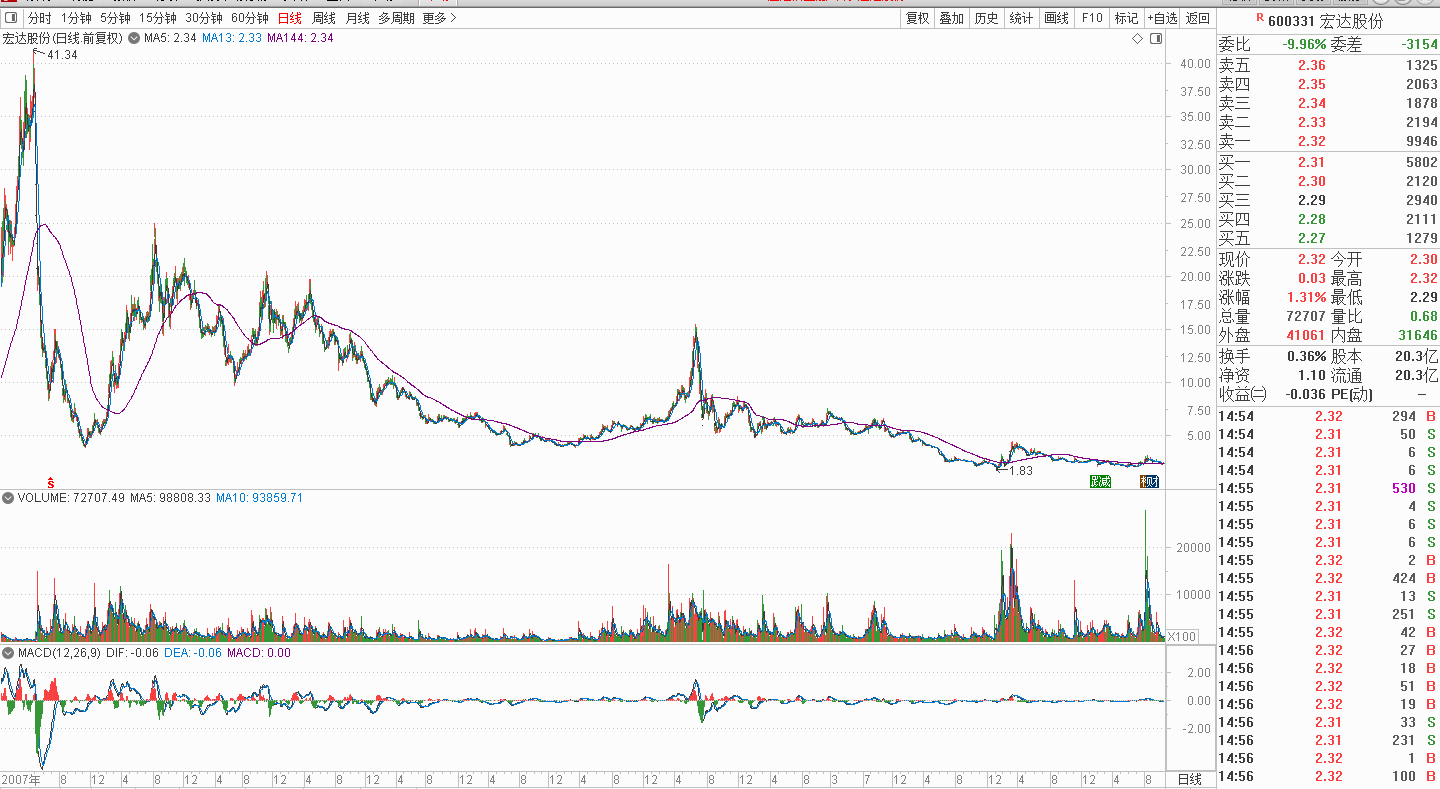Click the 日线 label at bottom right
Viewport: 1440px width, 789px height.
coord(1189,779)
